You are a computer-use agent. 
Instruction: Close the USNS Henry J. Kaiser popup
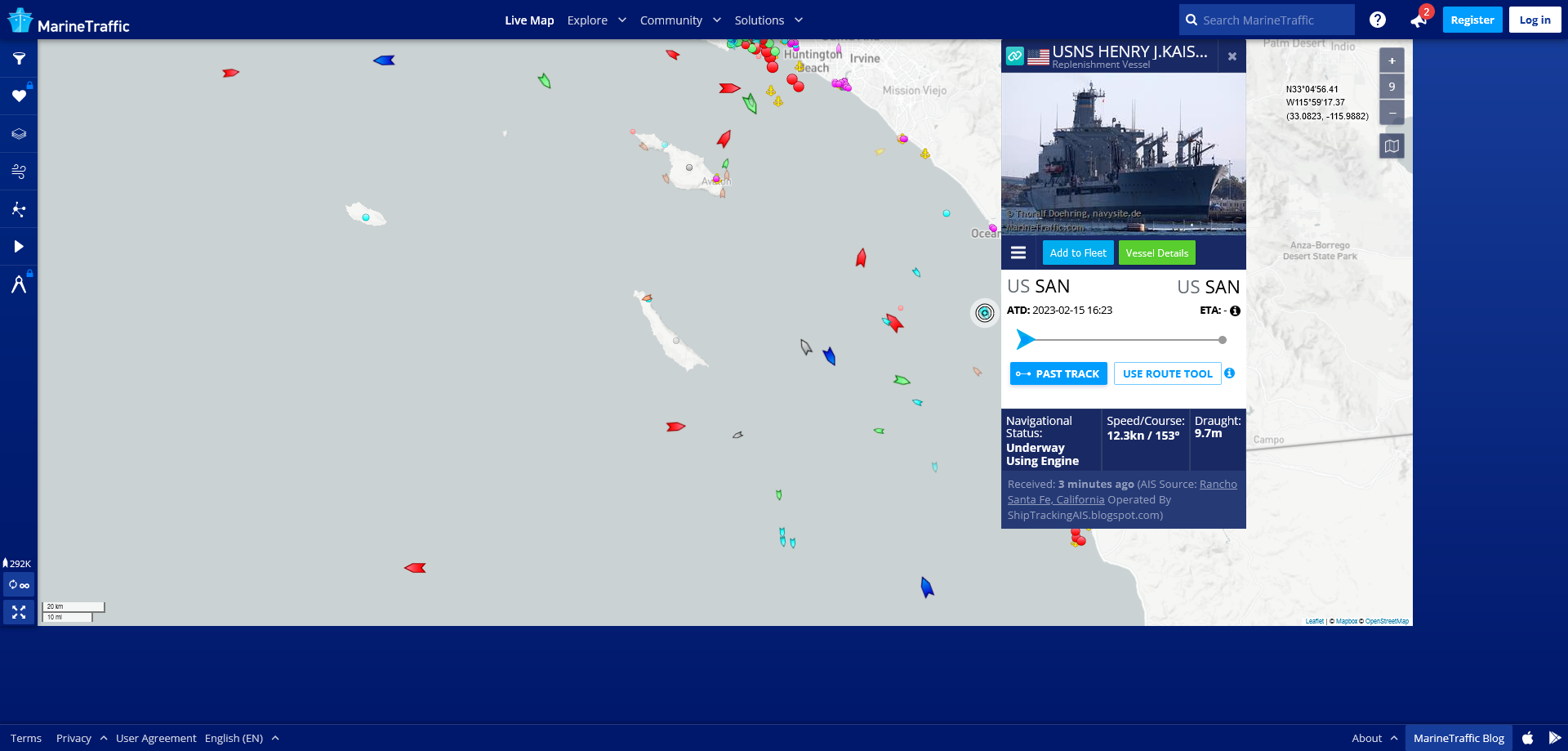1232,56
